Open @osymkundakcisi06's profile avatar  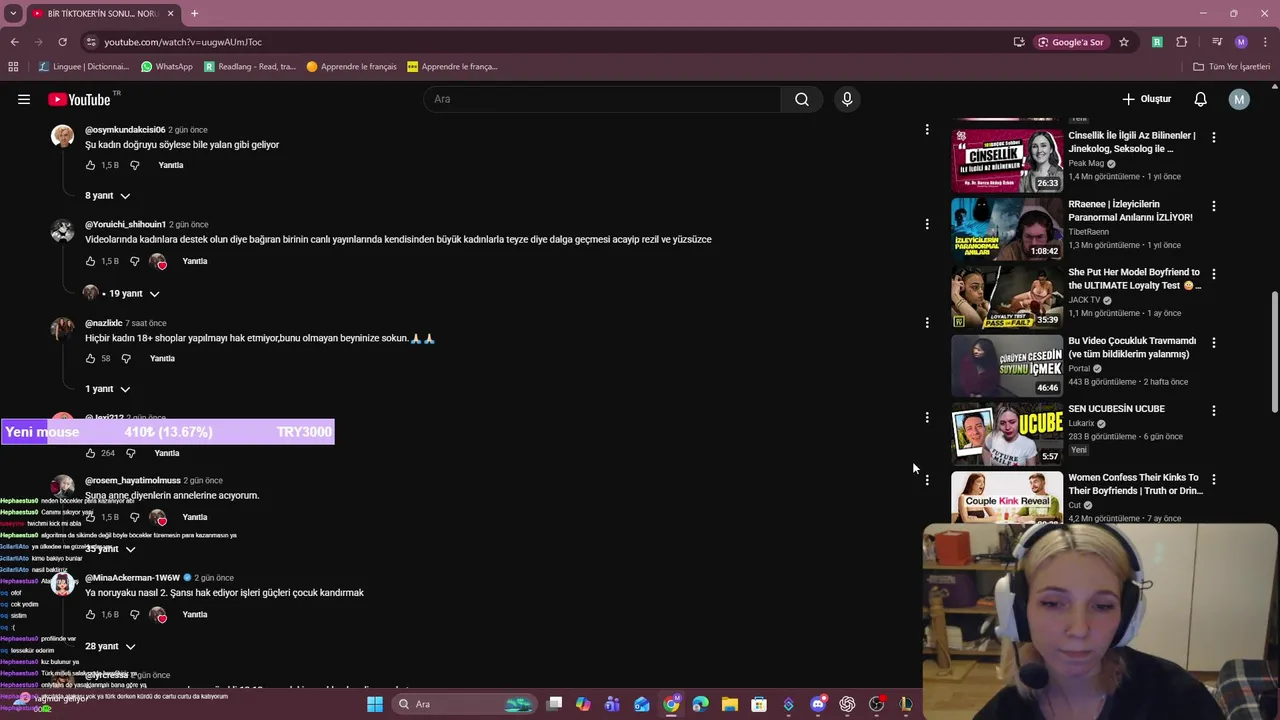(62, 136)
